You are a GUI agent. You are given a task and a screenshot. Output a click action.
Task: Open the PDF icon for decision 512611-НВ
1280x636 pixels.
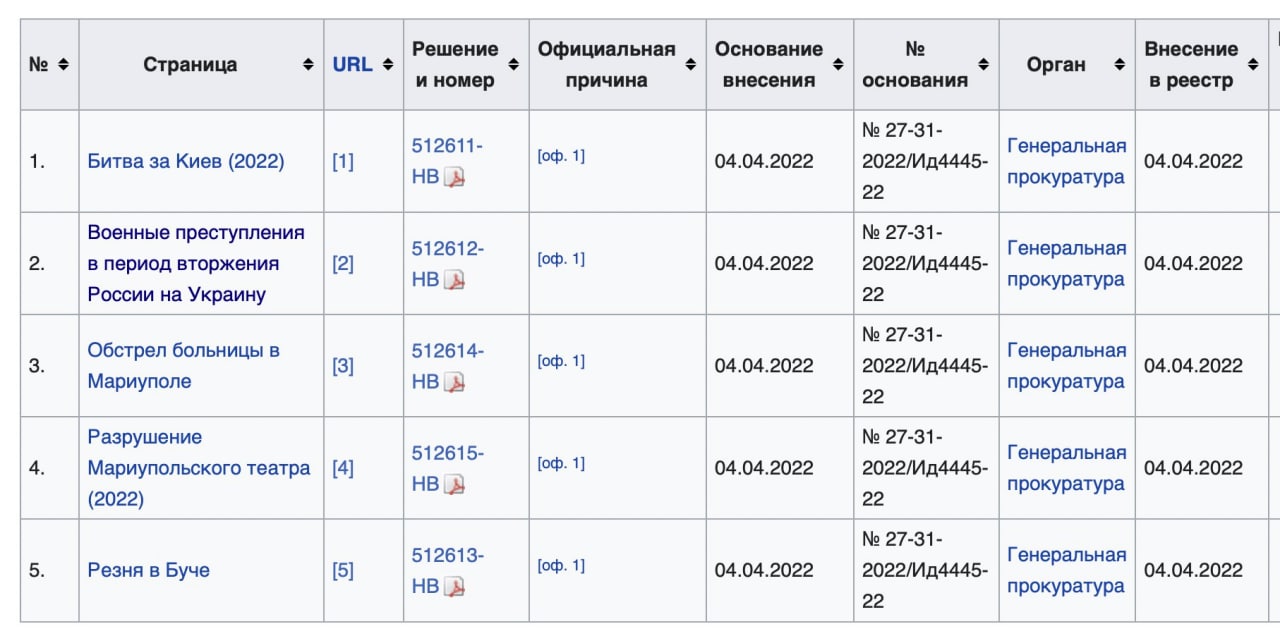pyautogui.click(x=455, y=178)
